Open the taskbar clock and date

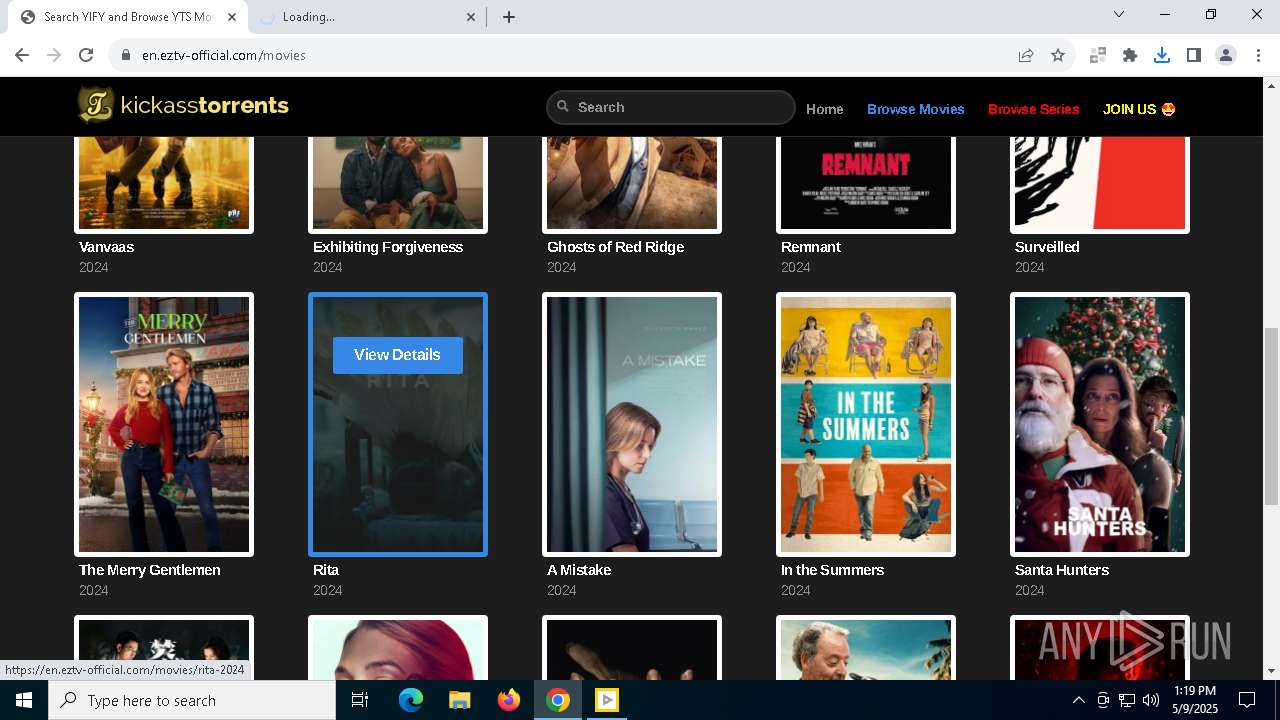[x=1195, y=700]
